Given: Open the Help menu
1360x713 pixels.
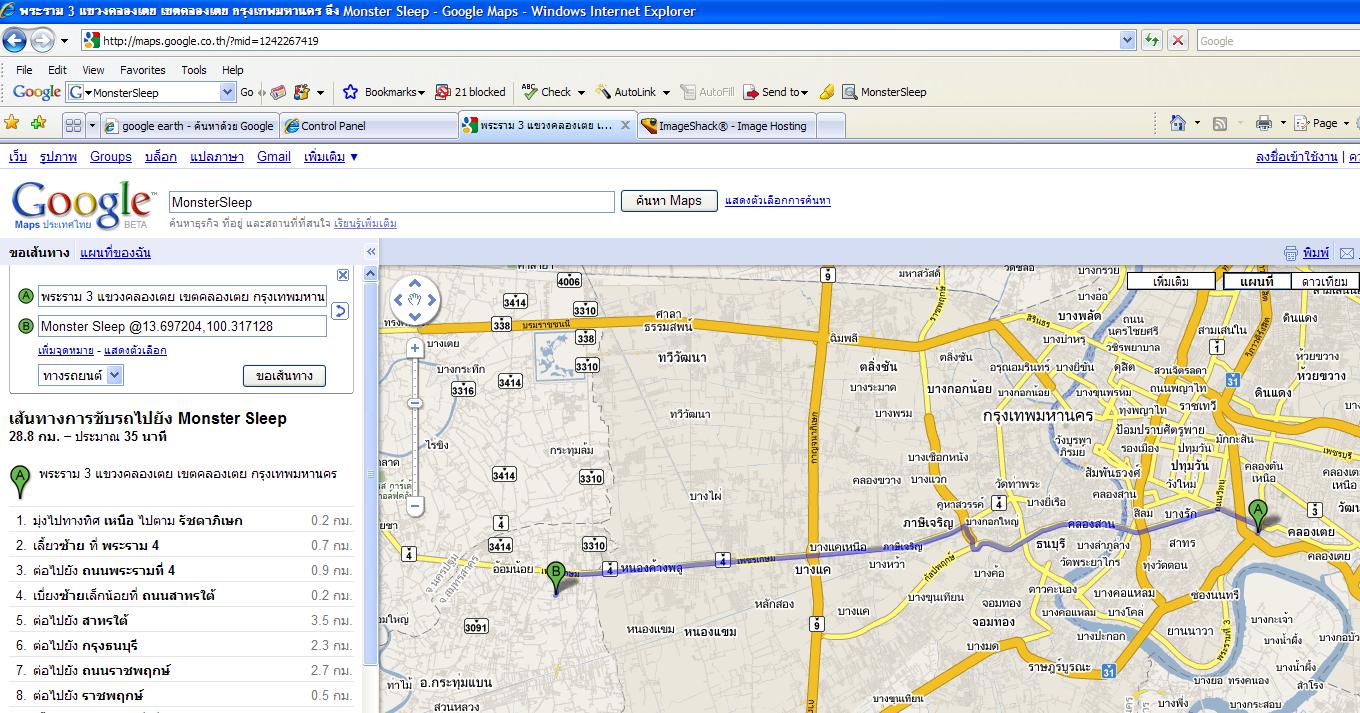Looking at the screenshot, I should (233, 70).
